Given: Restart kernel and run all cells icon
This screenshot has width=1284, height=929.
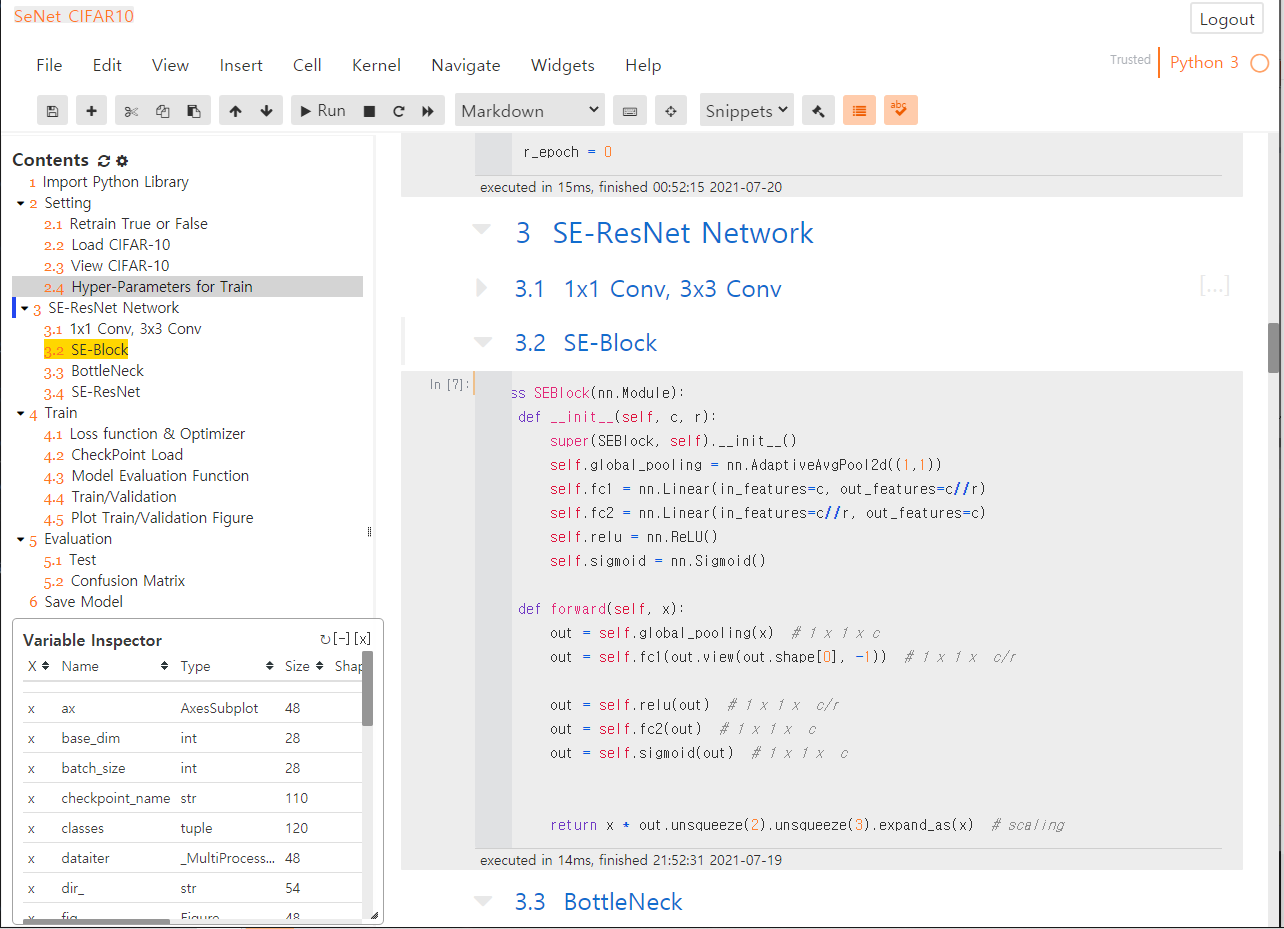Looking at the screenshot, I should [428, 111].
